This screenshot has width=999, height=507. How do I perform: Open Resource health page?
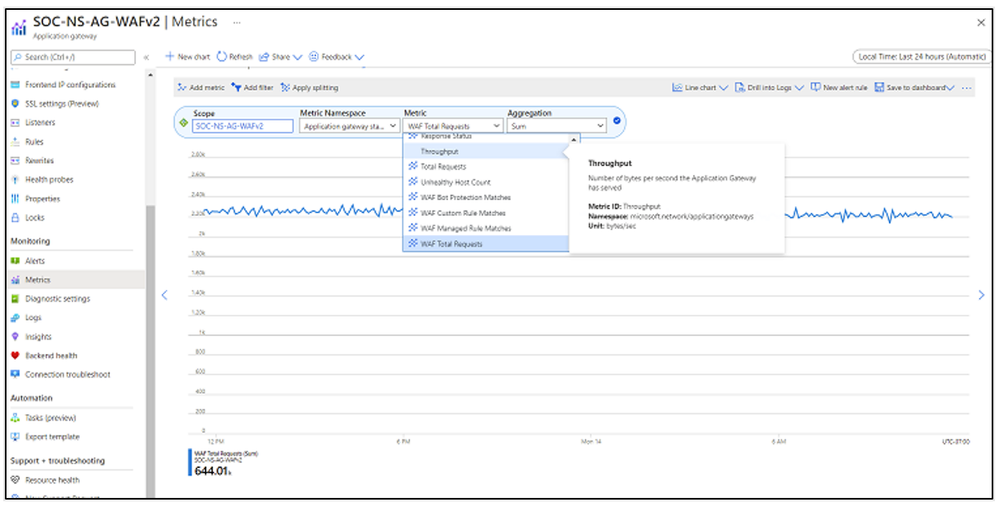(x=52, y=480)
